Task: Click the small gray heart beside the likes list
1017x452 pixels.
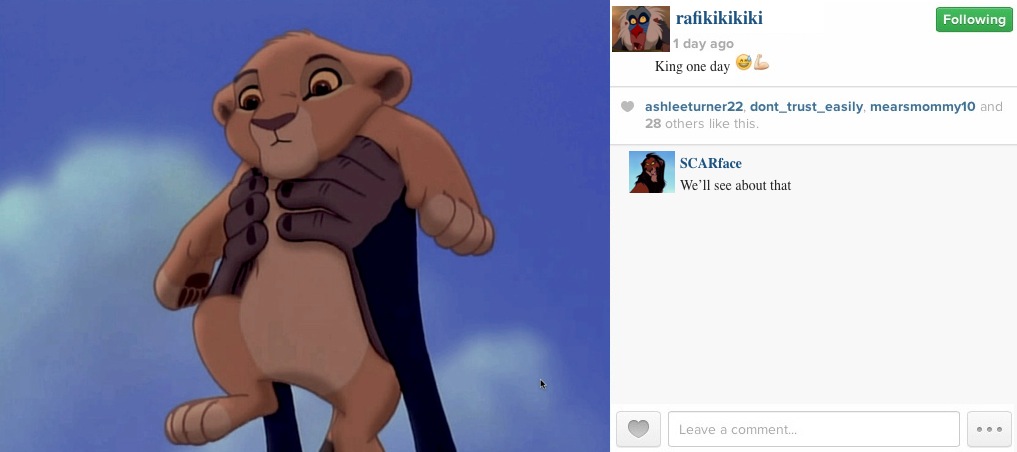Action: coord(627,106)
